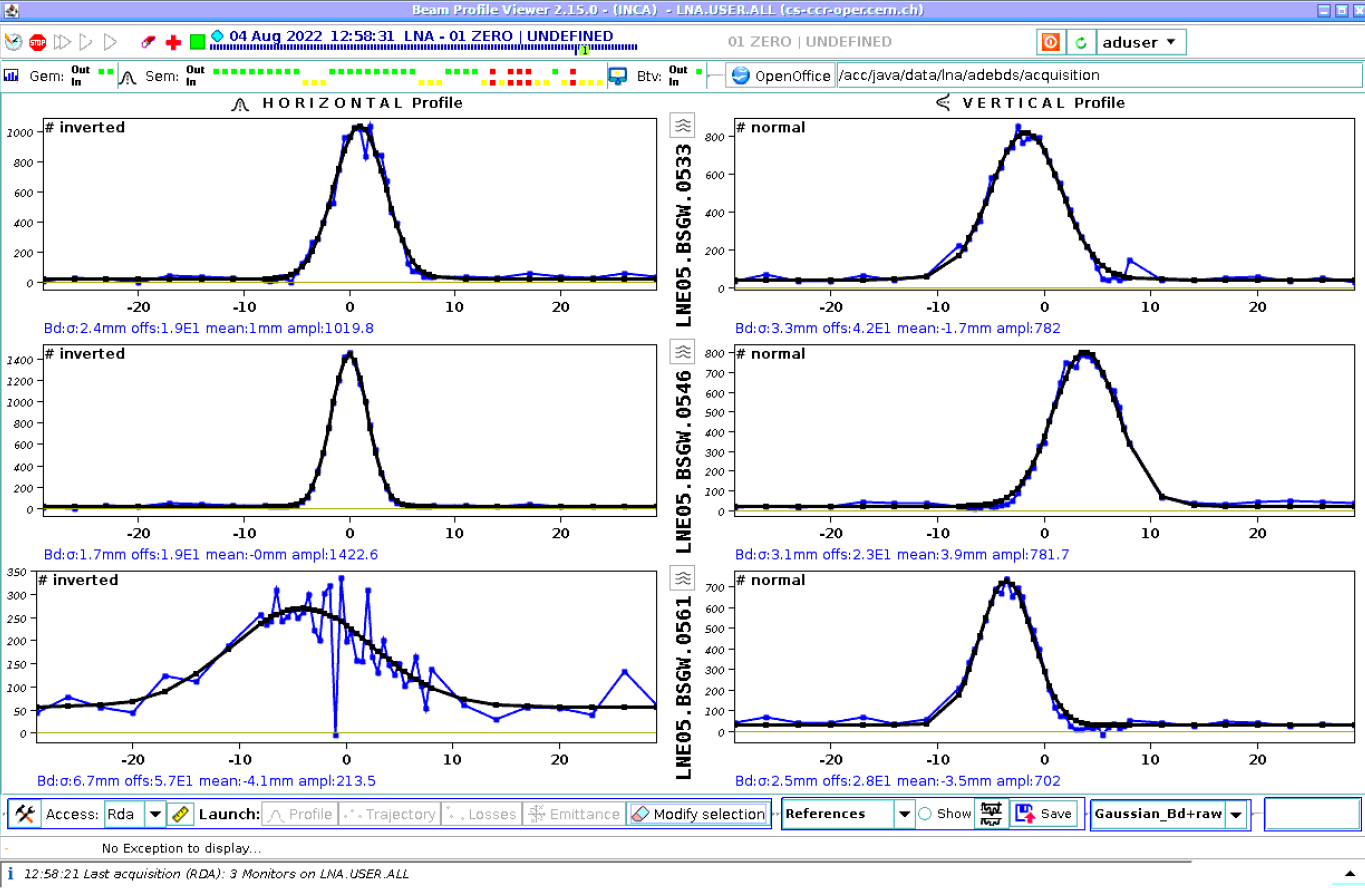Click the reference waveform settings icon

coord(991,814)
